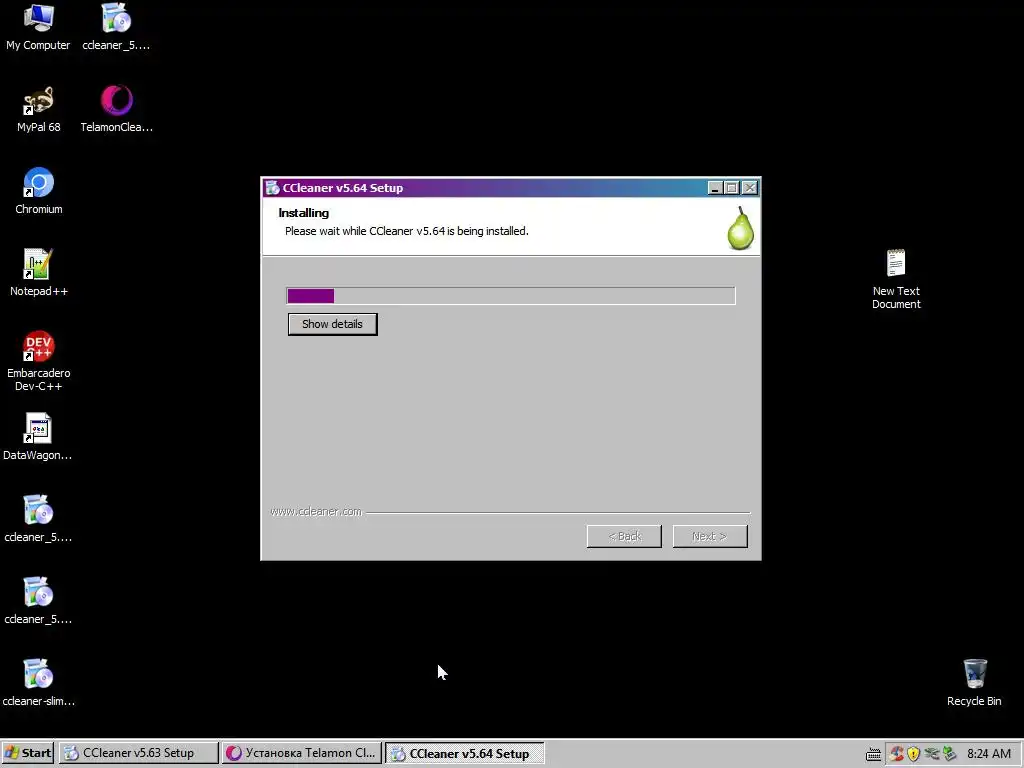This screenshot has width=1024, height=768.
Task: Open the Start menu
Action: (28, 753)
